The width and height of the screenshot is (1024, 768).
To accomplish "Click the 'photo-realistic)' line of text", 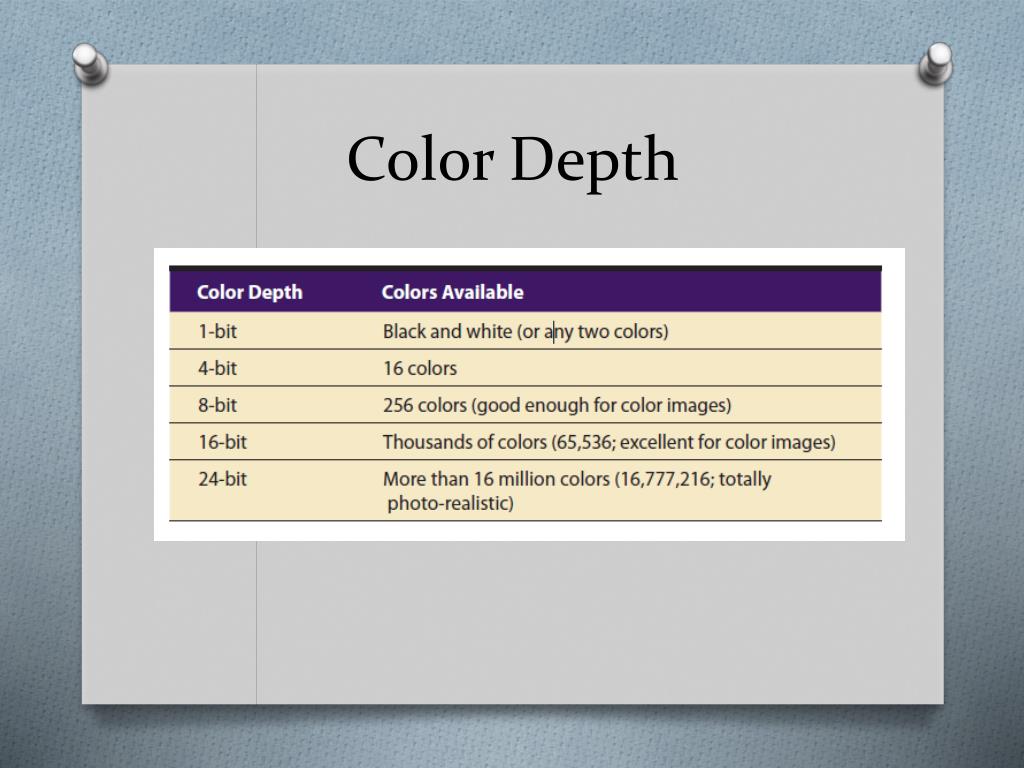I will coord(451,504).
